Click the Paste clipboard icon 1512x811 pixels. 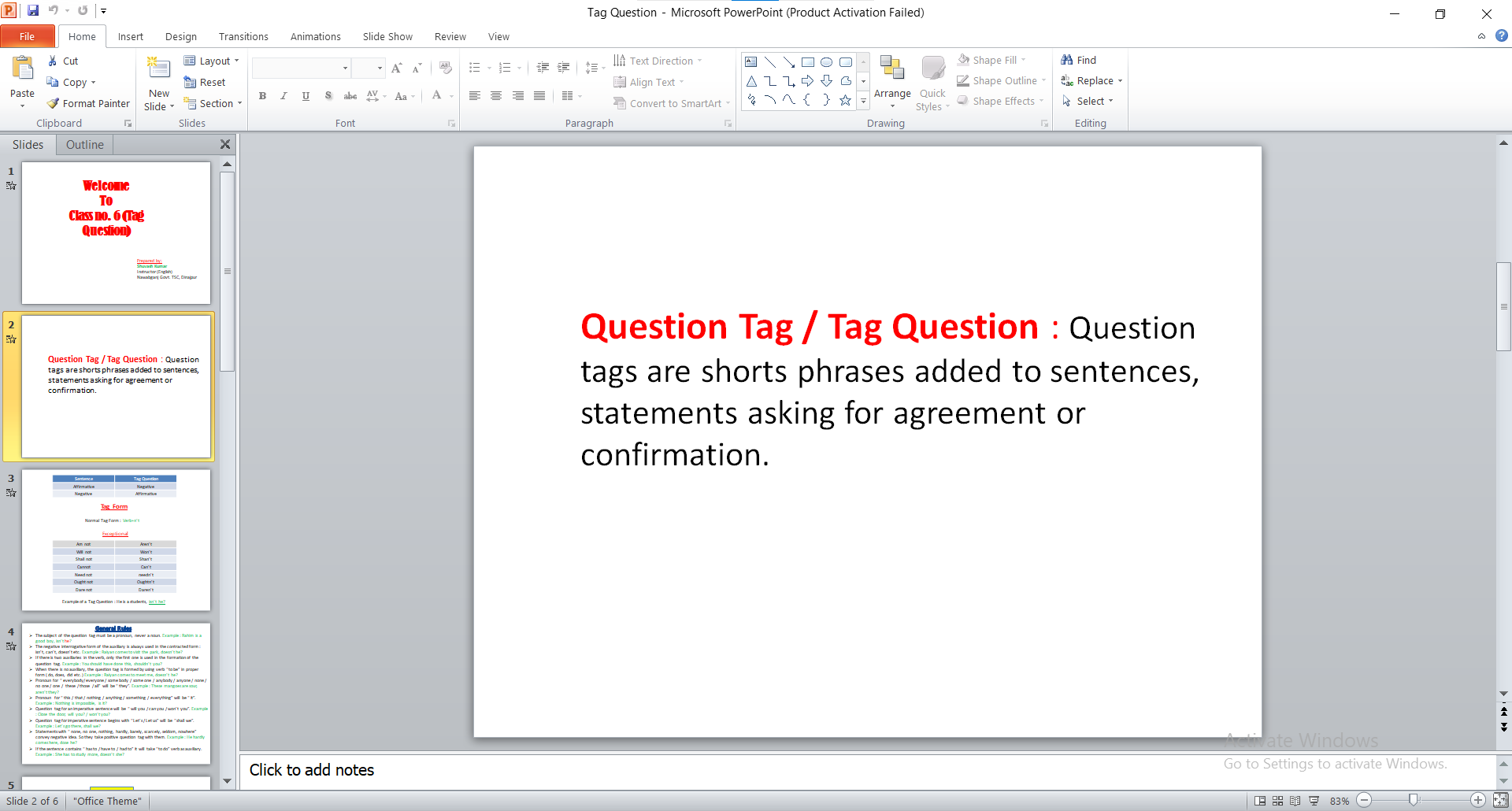(23, 69)
